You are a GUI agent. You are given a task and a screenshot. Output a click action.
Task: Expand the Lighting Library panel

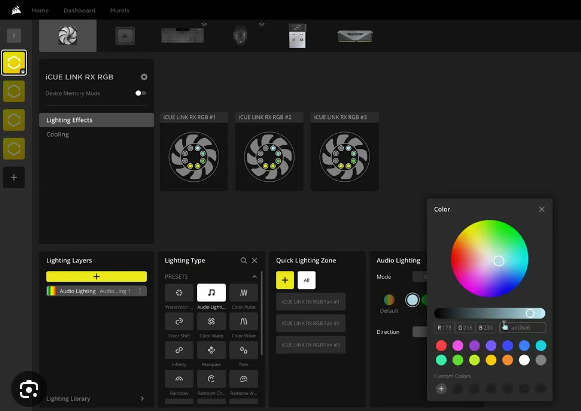142,398
